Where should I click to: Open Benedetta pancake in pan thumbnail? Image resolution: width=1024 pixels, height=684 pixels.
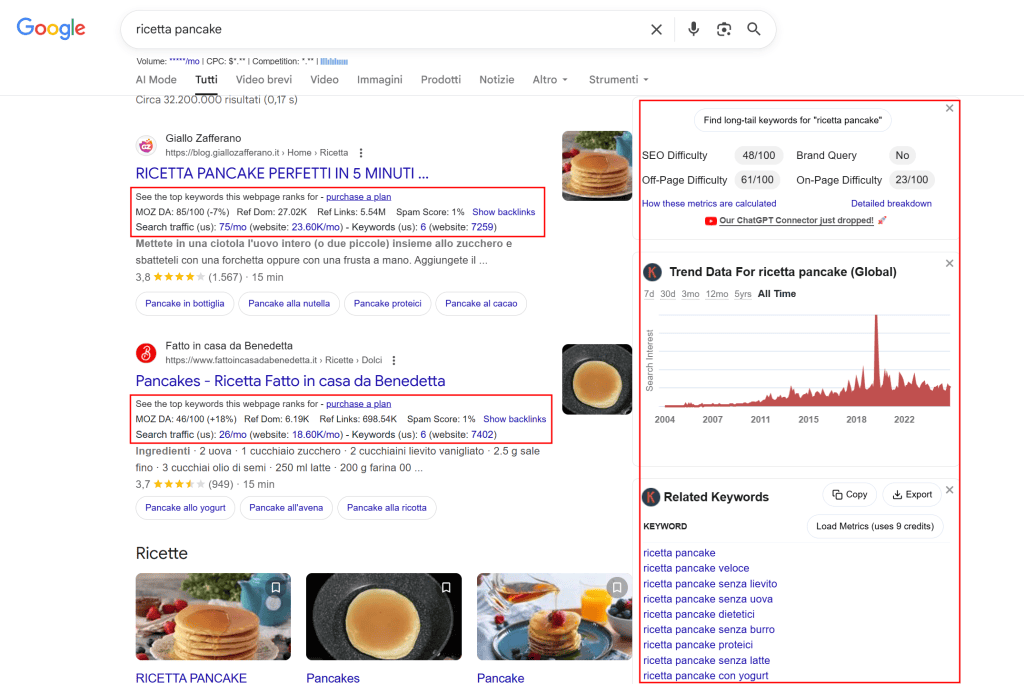click(597, 380)
